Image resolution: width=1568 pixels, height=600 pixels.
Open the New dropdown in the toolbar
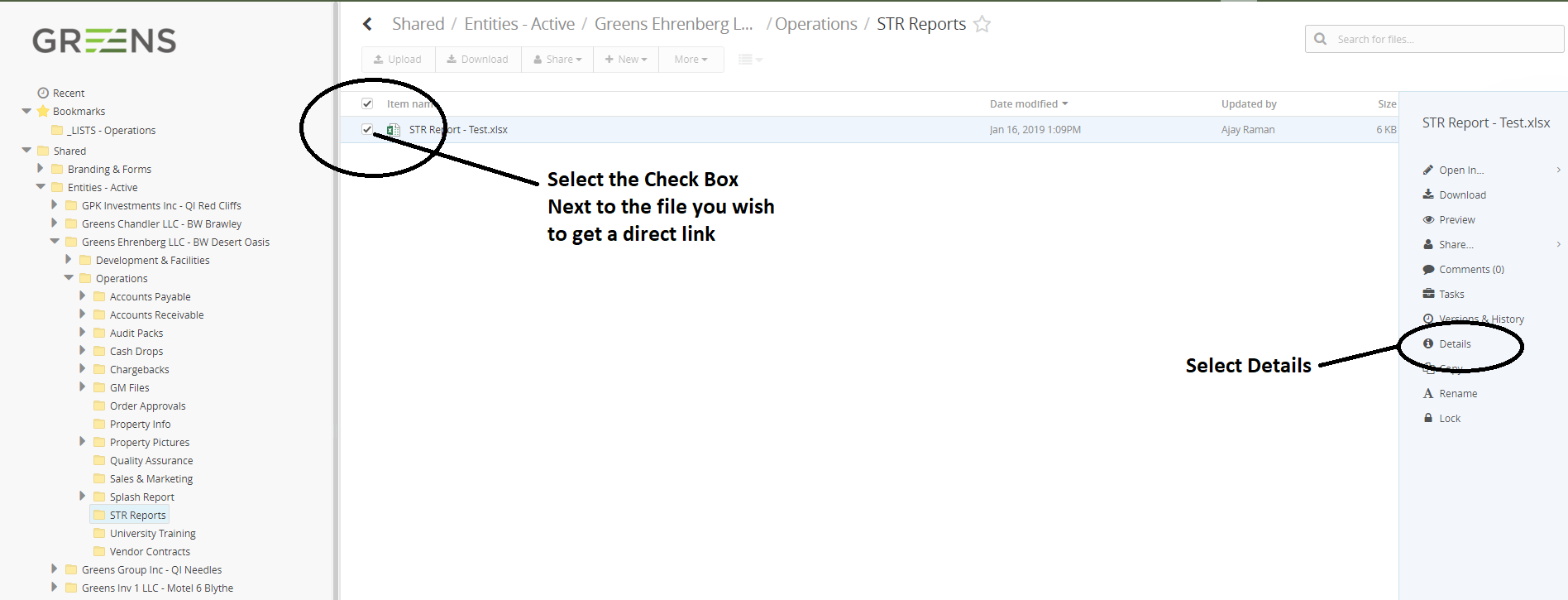pos(626,60)
